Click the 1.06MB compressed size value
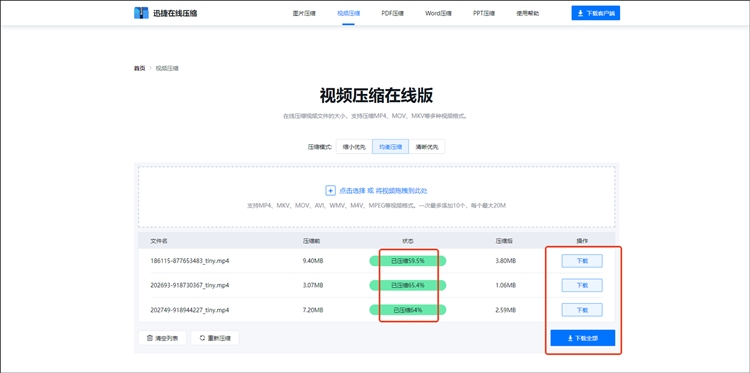The width and height of the screenshot is (750, 373). [x=506, y=285]
